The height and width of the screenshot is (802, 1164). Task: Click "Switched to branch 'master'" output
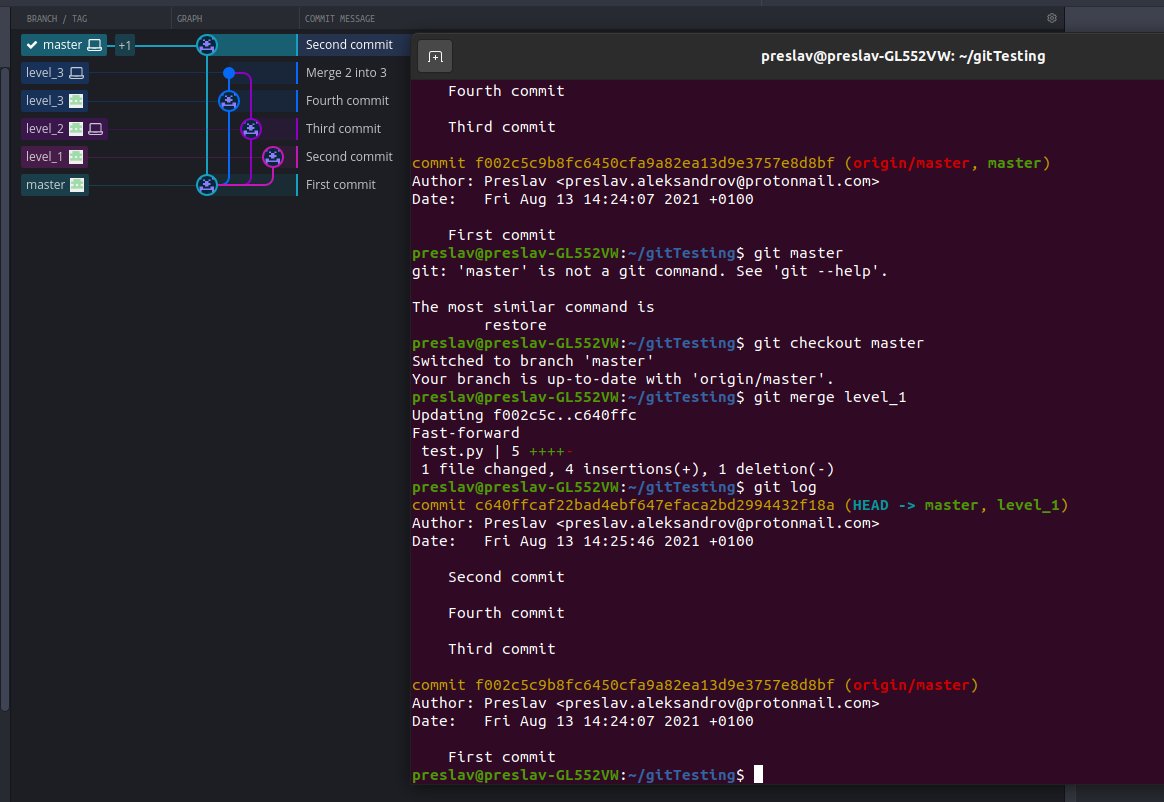point(532,361)
